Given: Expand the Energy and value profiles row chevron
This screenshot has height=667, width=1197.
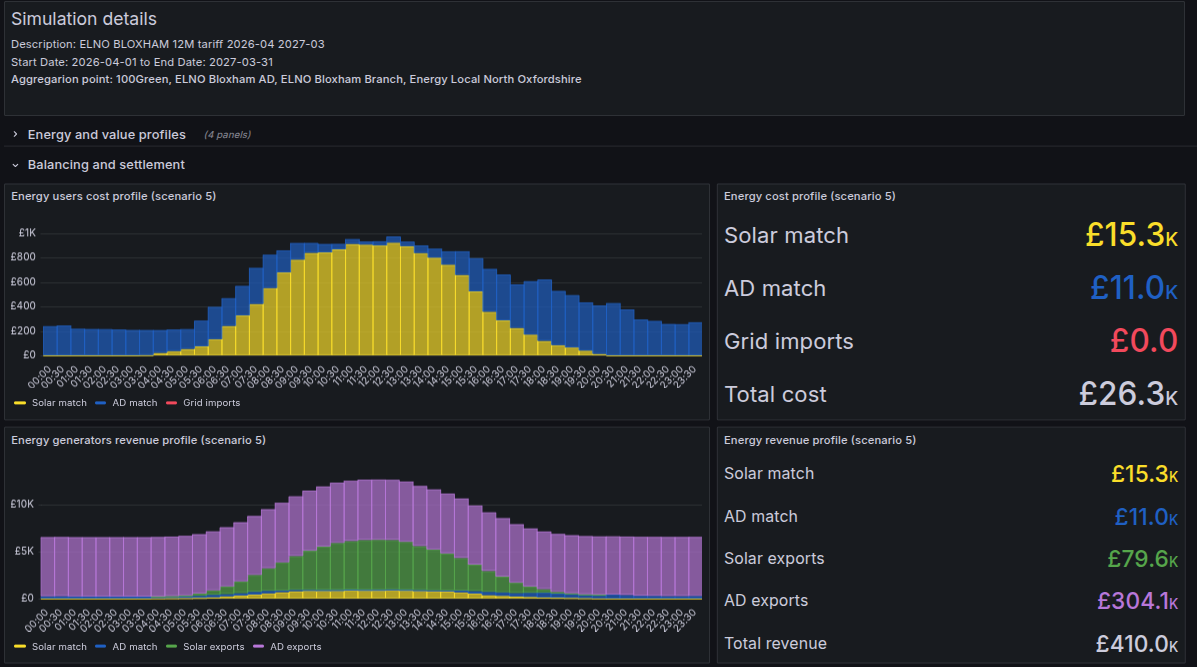Looking at the screenshot, I should click(x=15, y=135).
